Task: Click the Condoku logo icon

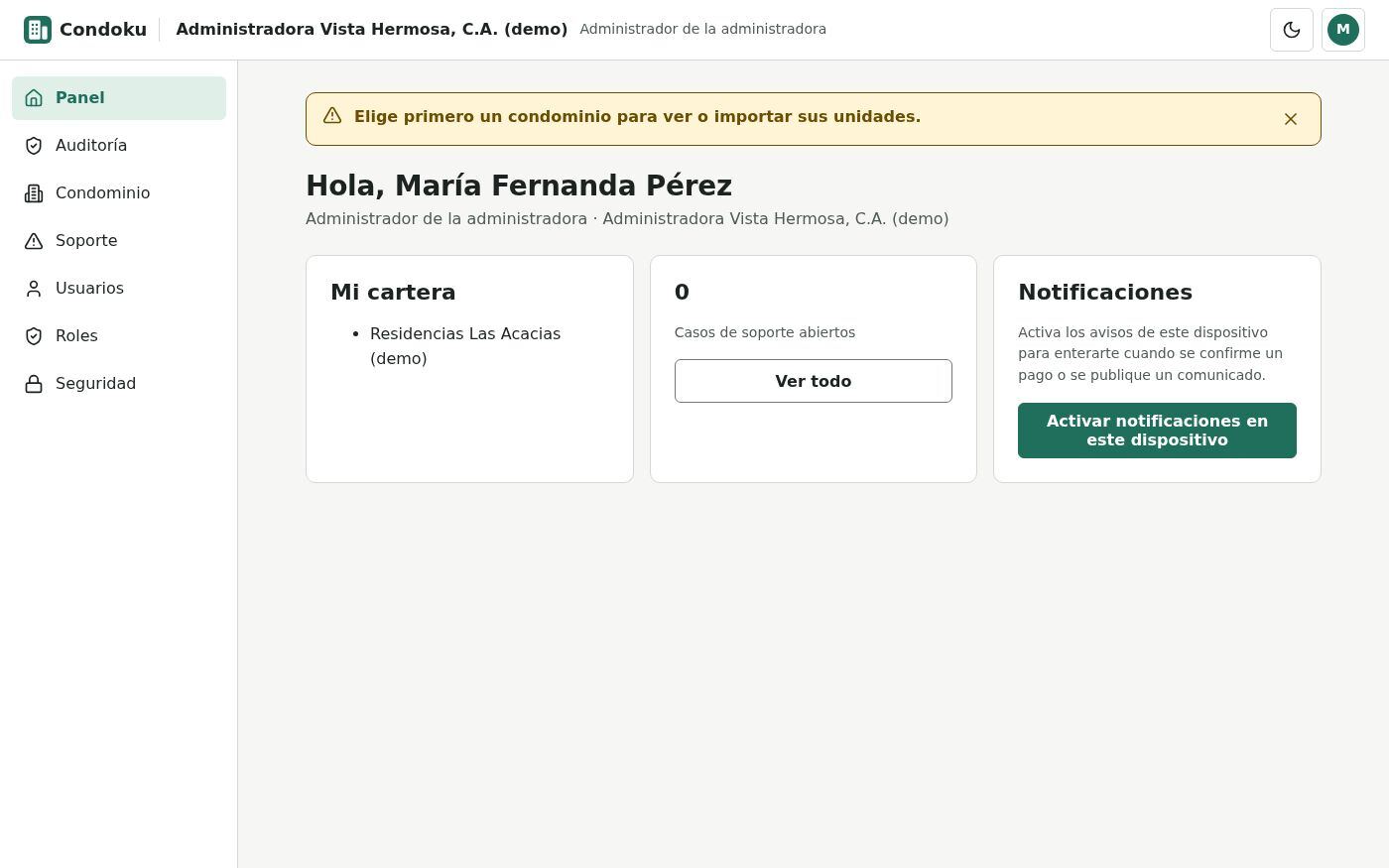Action: point(38,30)
